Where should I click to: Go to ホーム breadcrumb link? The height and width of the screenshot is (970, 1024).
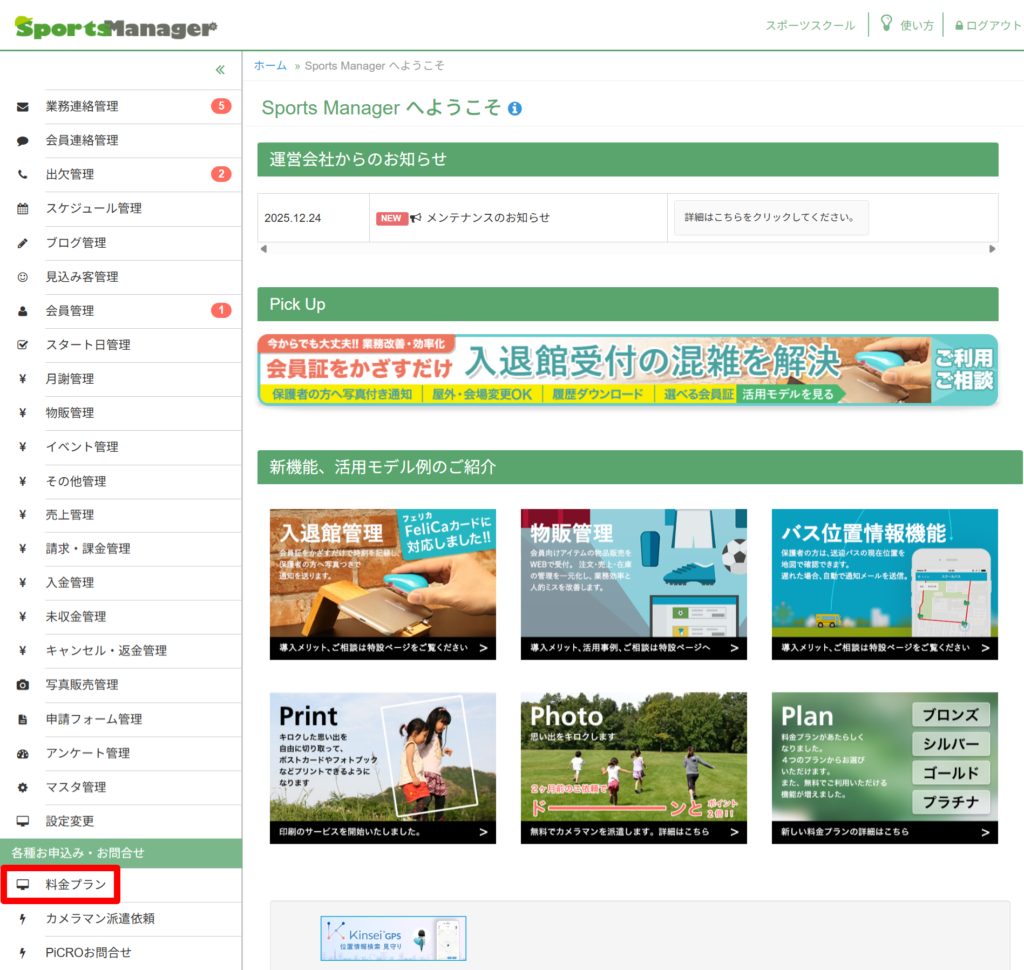coord(270,66)
